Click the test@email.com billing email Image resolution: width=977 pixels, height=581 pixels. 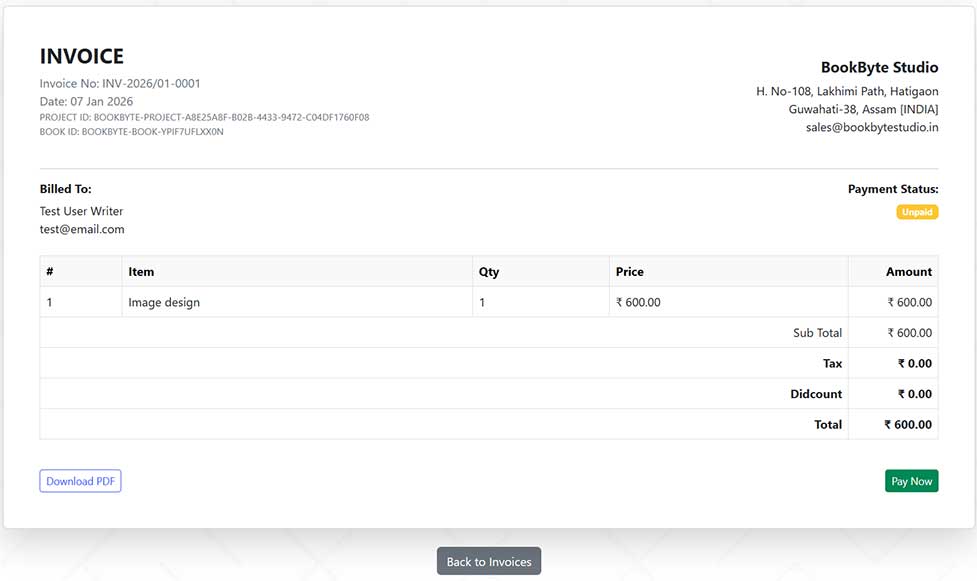pyautogui.click(x=82, y=229)
